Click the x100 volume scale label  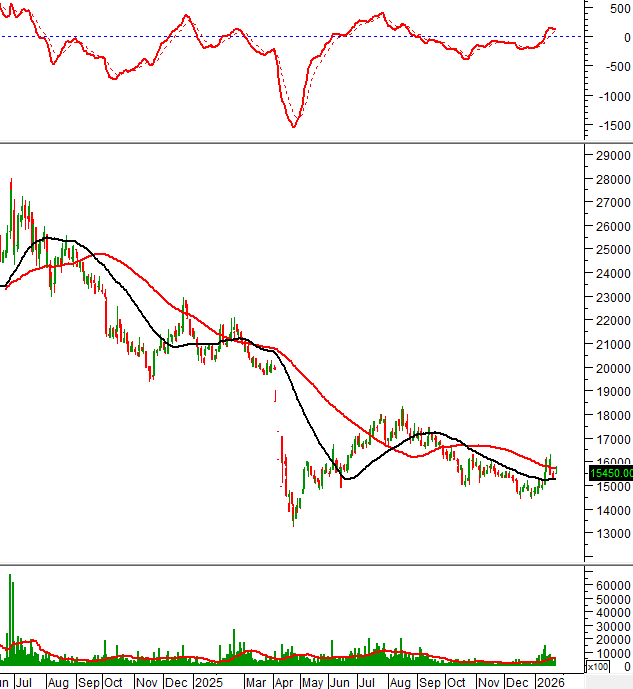596,666
